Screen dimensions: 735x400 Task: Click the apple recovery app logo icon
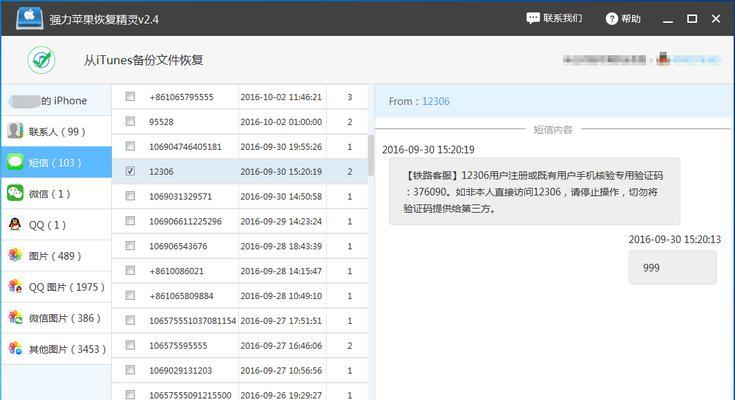(30, 19)
